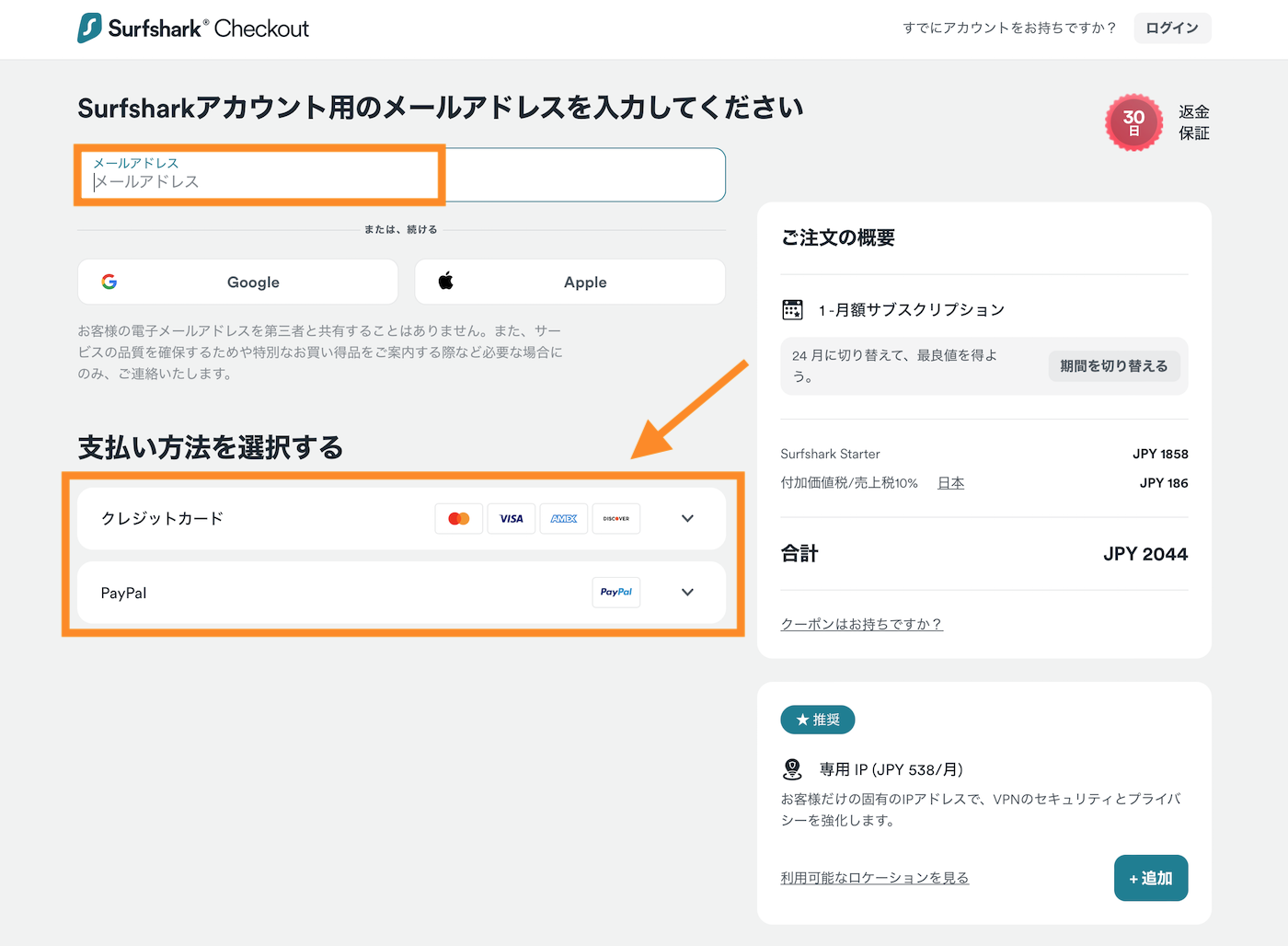Continue with the Google button
This screenshot has width=1288, height=946.
[x=237, y=282]
